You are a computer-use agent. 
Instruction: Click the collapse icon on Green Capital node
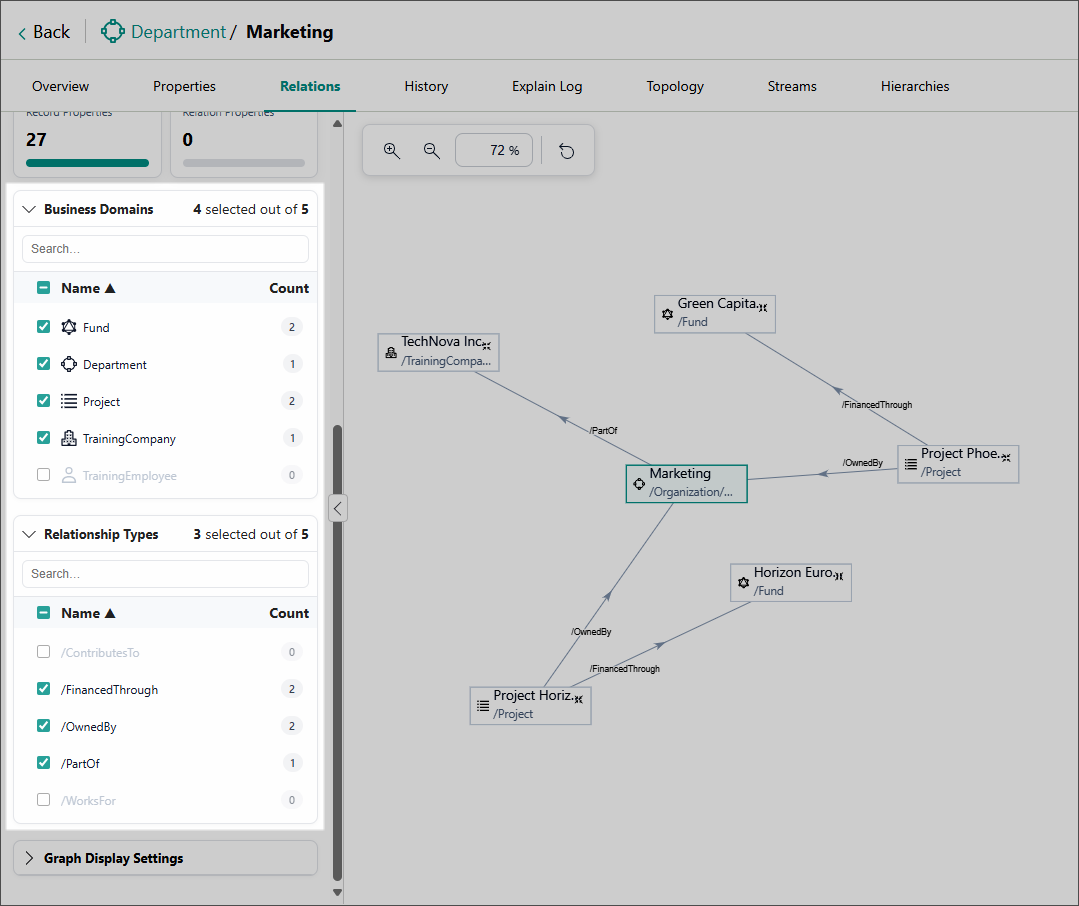point(763,307)
